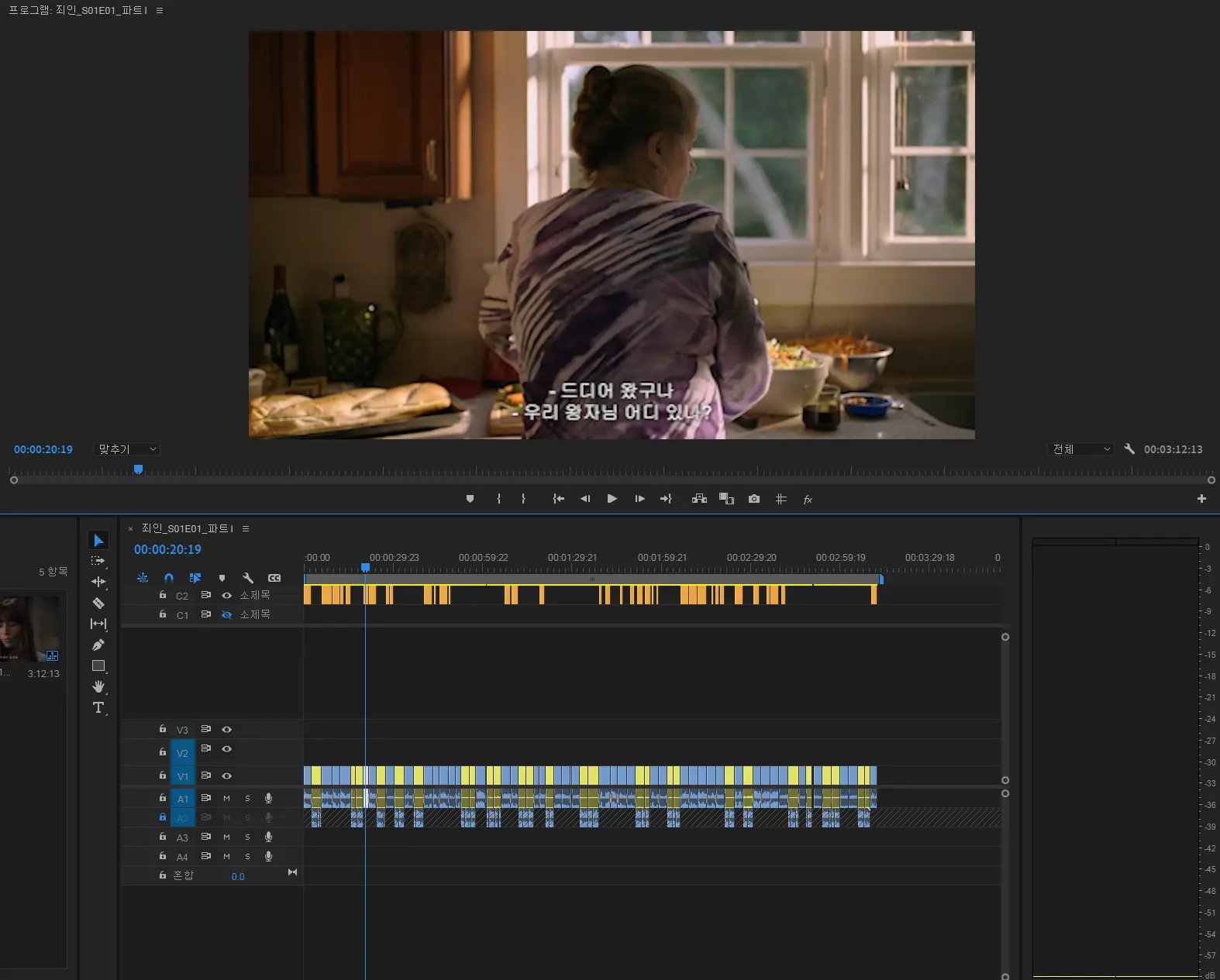
Task: Select the Track Select Forward tool
Action: 98,561
